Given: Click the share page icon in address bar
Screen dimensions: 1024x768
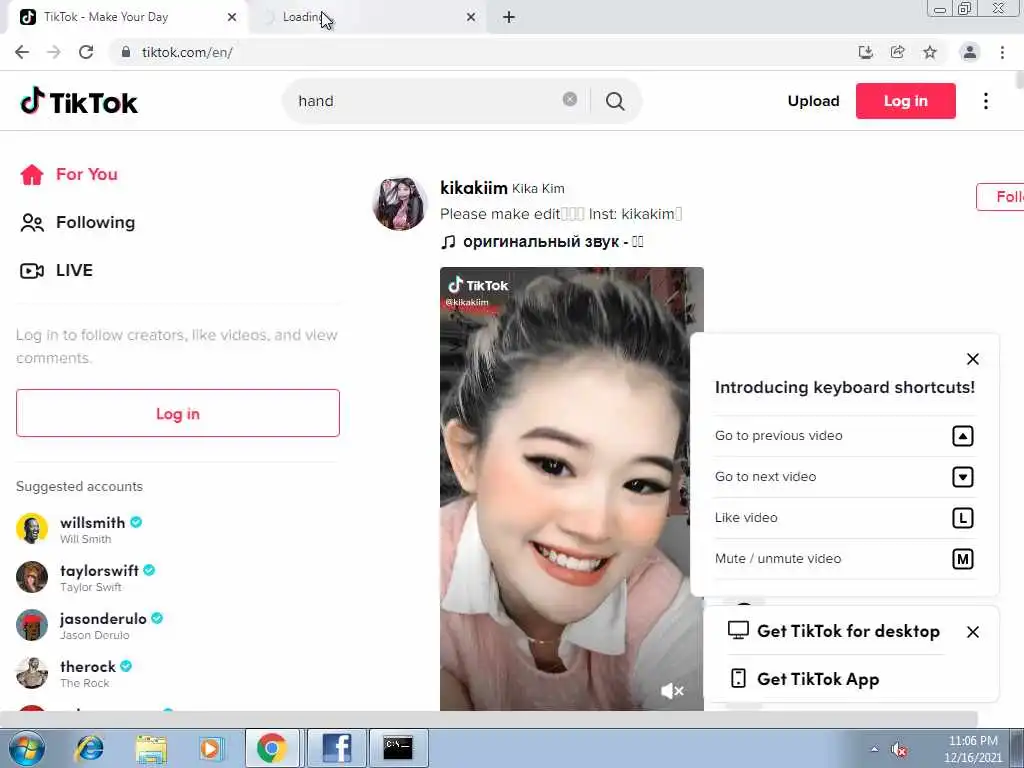Looking at the screenshot, I should coord(898,52).
